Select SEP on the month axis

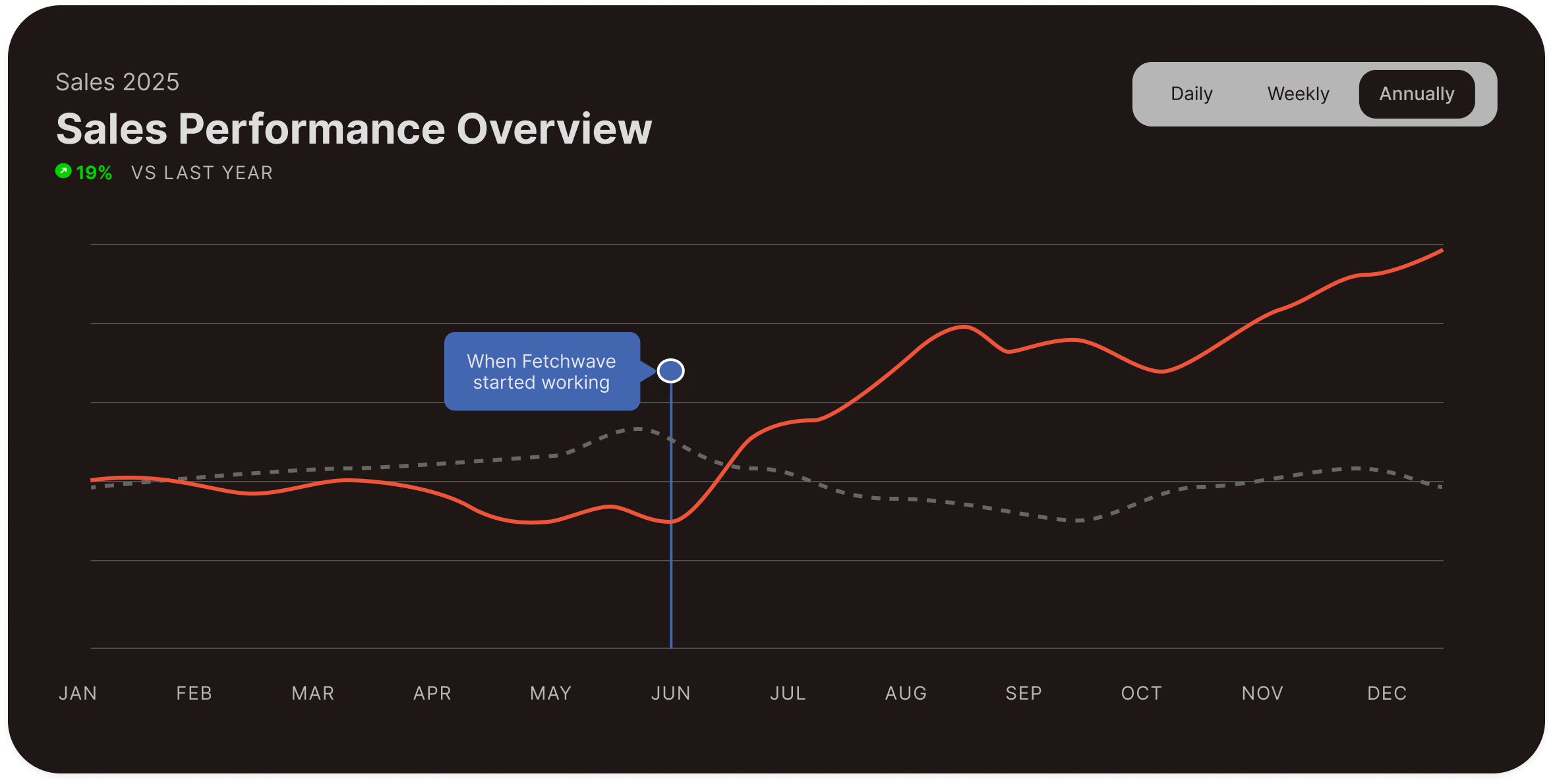(x=1024, y=693)
